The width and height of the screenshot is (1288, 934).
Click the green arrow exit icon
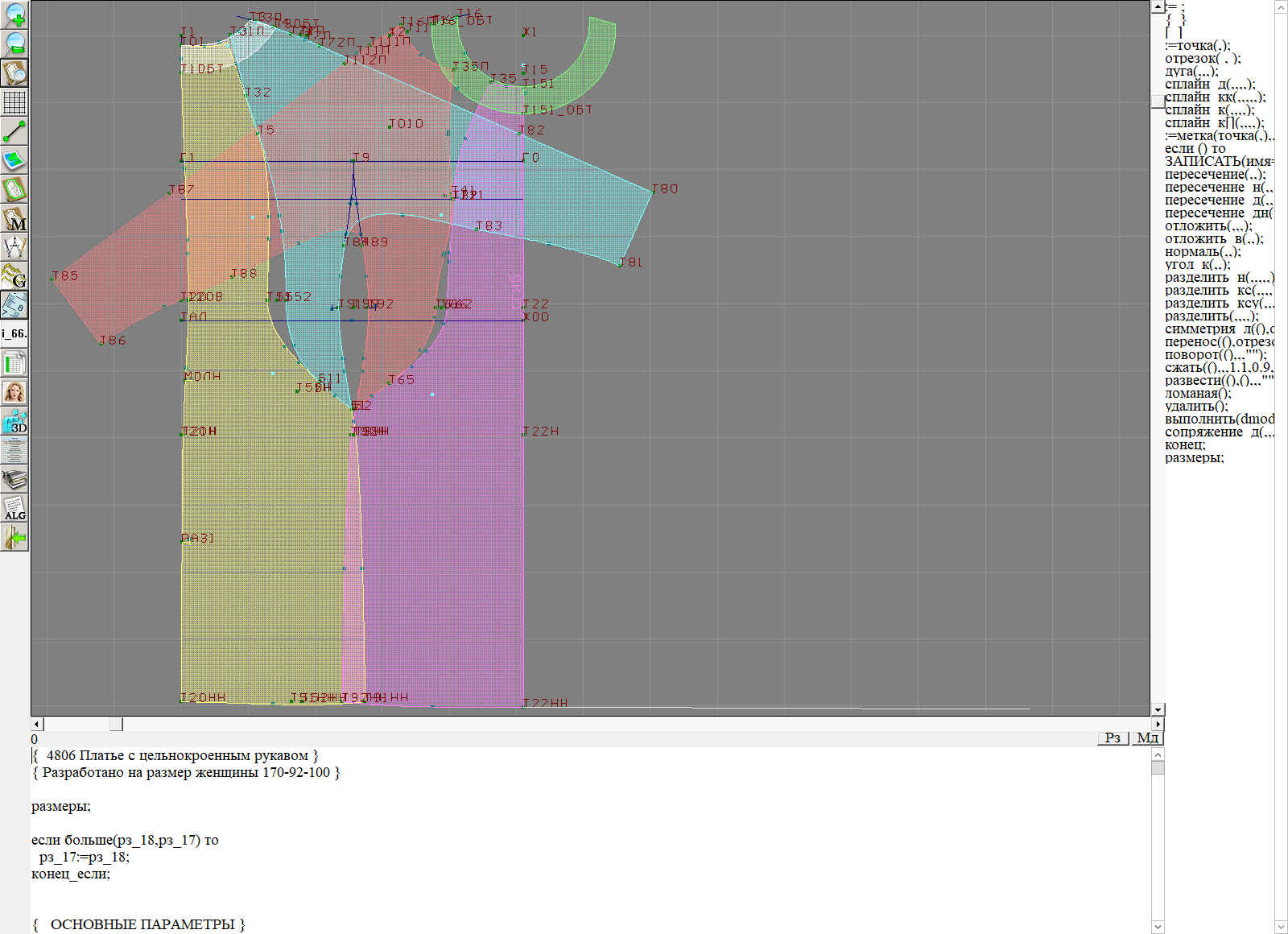click(x=14, y=538)
